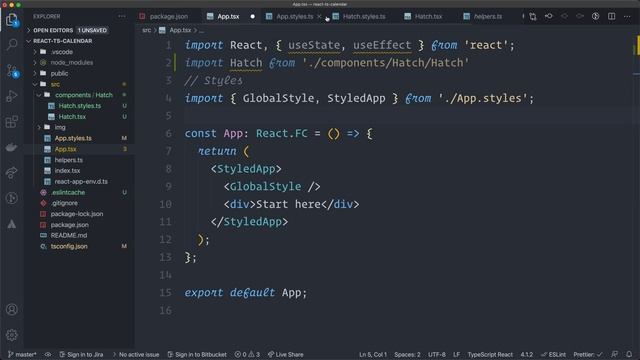
Task: Open the Source Control view
Action: tap(12, 70)
